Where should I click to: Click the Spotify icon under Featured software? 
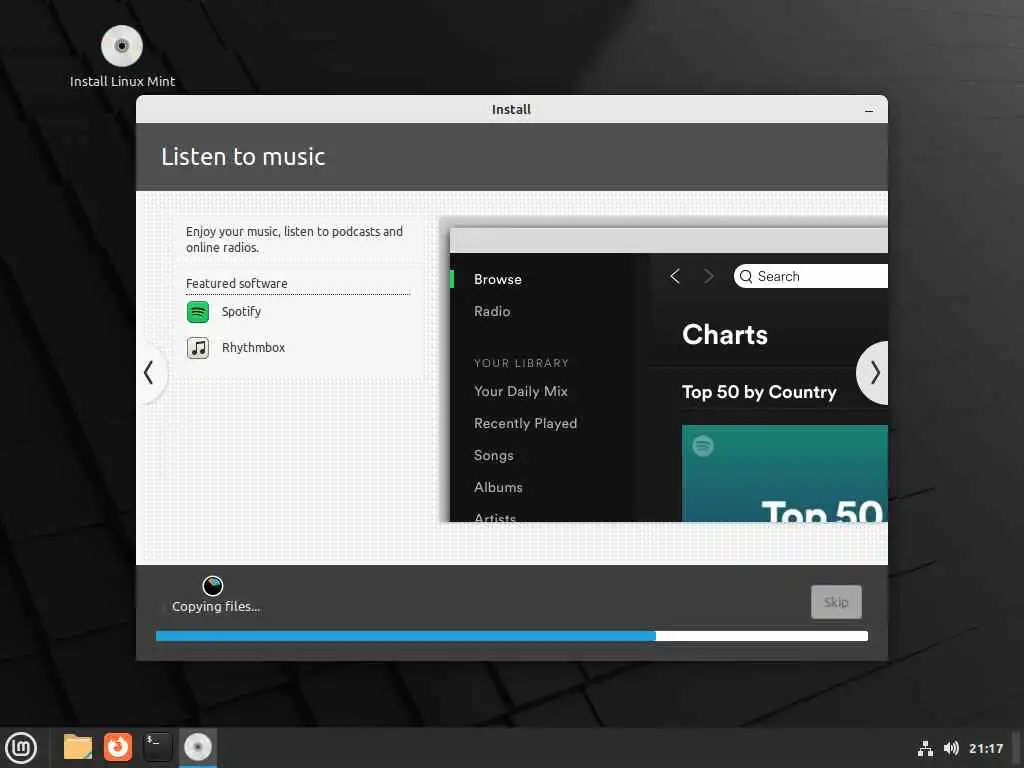198,312
